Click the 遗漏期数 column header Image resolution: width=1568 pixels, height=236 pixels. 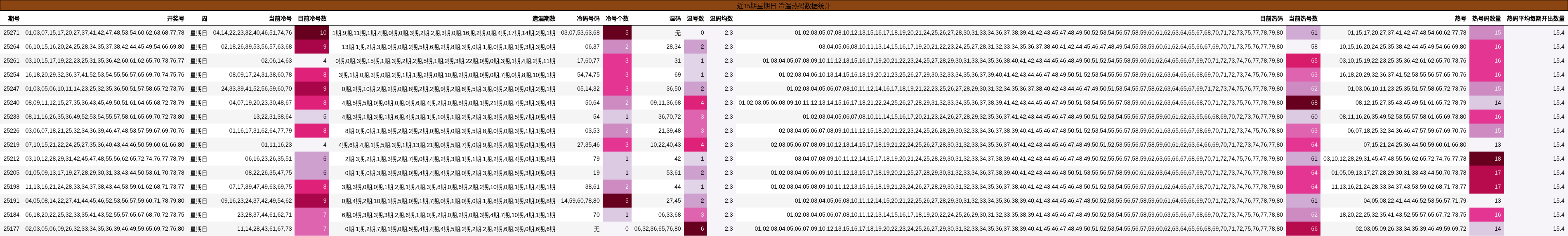544,19
